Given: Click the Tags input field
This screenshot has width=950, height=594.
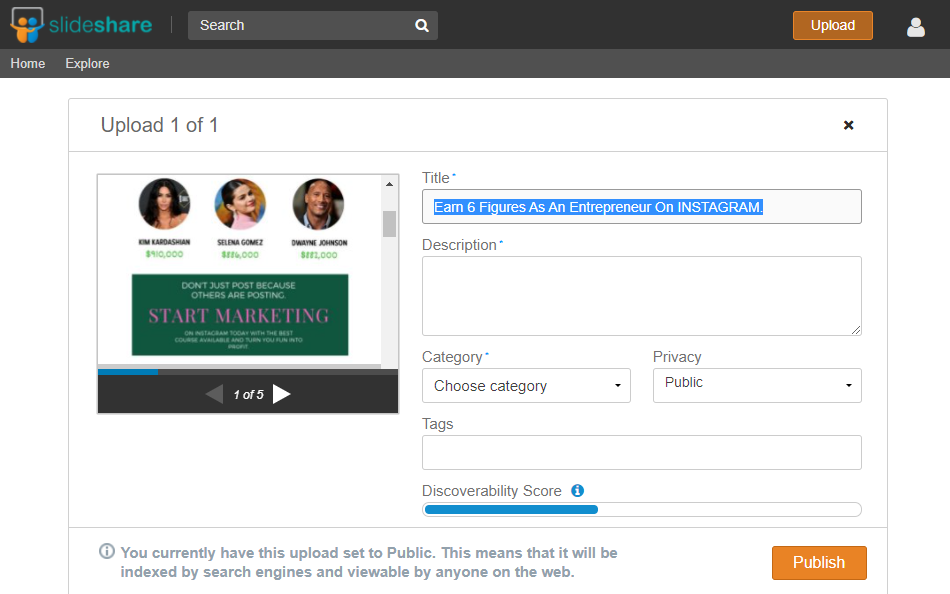Looking at the screenshot, I should pyautogui.click(x=642, y=452).
